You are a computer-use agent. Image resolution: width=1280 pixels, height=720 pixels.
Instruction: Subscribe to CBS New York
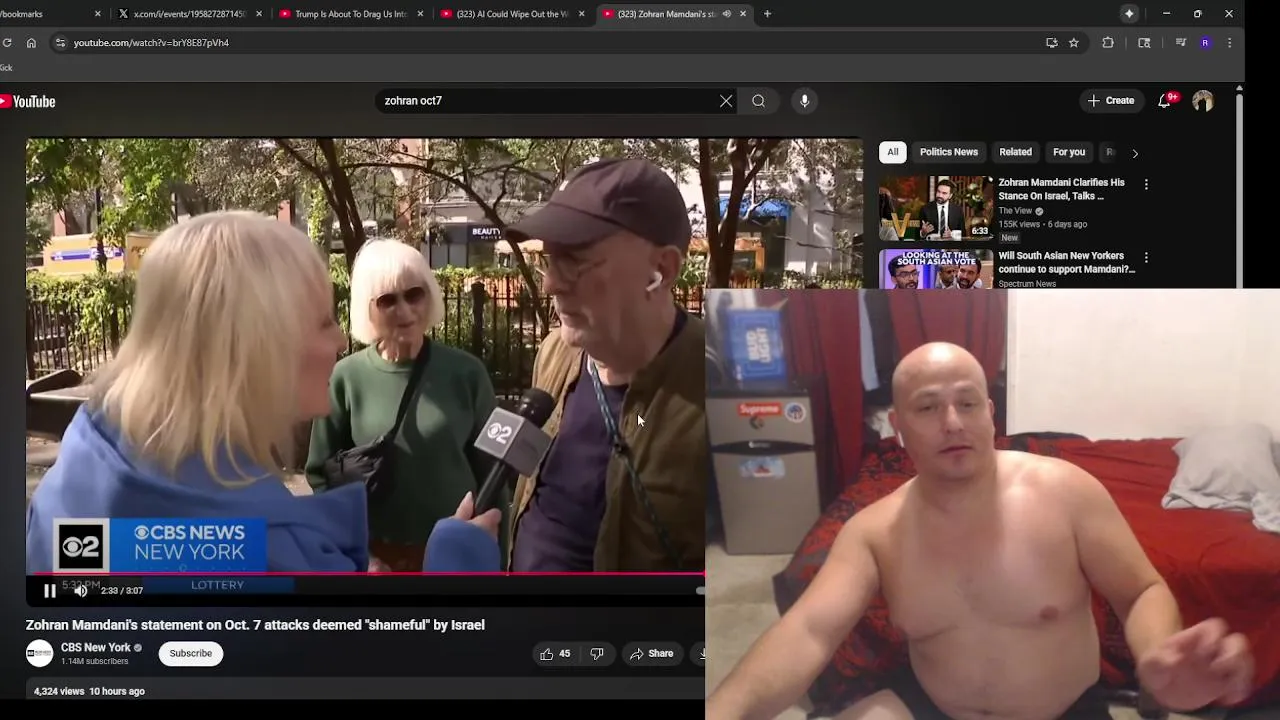[190, 654]
